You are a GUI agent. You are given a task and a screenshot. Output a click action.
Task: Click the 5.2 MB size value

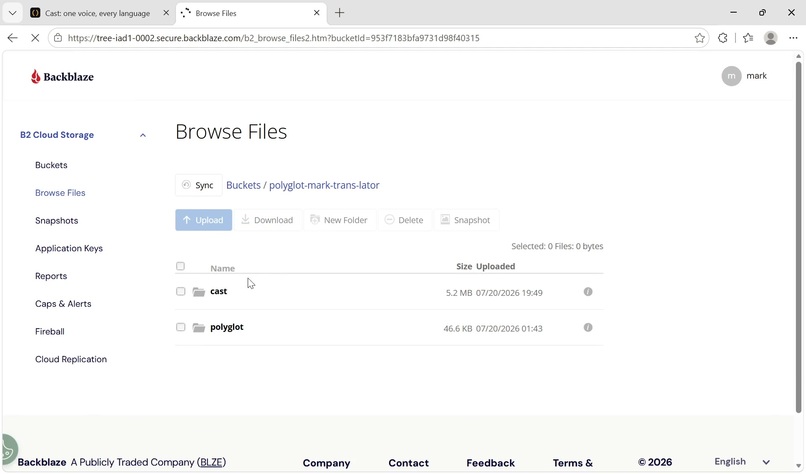(x=459, y=293)
